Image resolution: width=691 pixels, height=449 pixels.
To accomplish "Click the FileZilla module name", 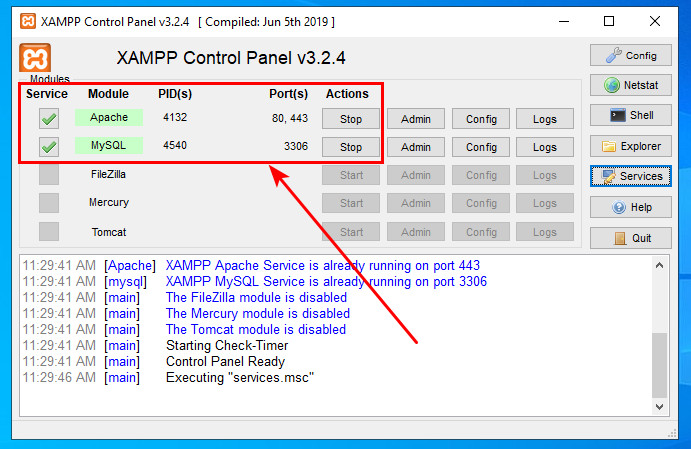I will 108,174.
